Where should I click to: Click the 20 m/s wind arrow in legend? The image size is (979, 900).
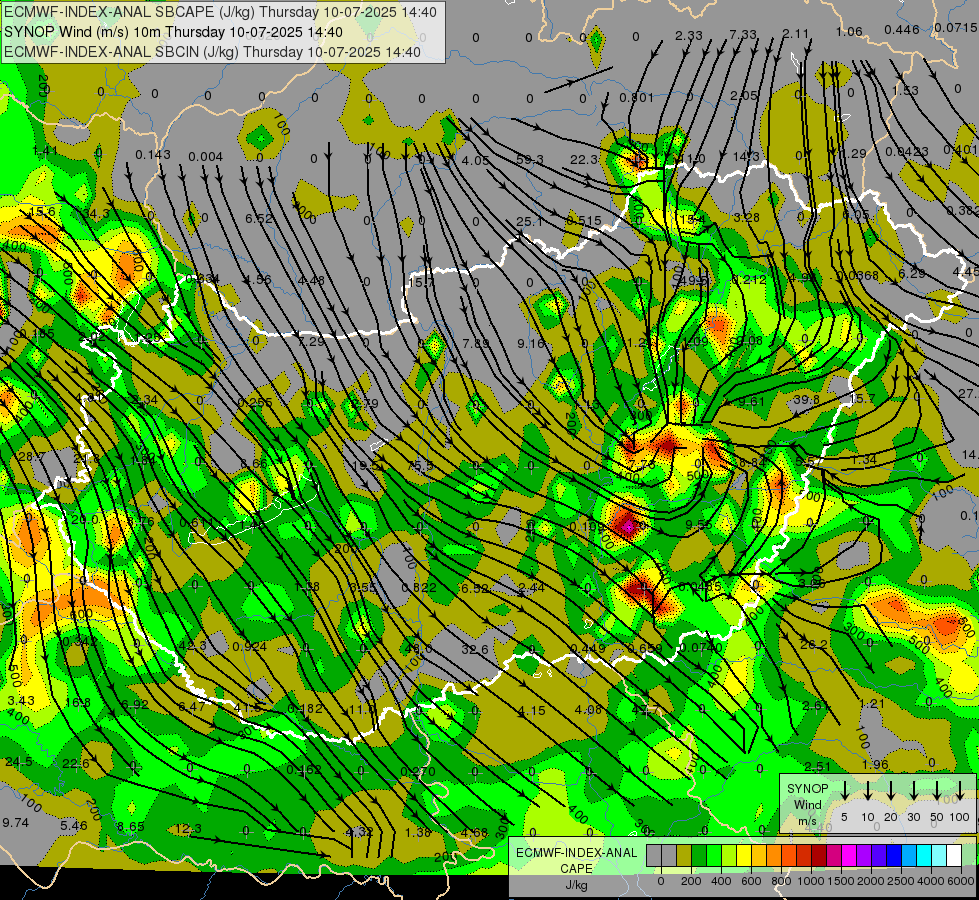click(891, 790)
